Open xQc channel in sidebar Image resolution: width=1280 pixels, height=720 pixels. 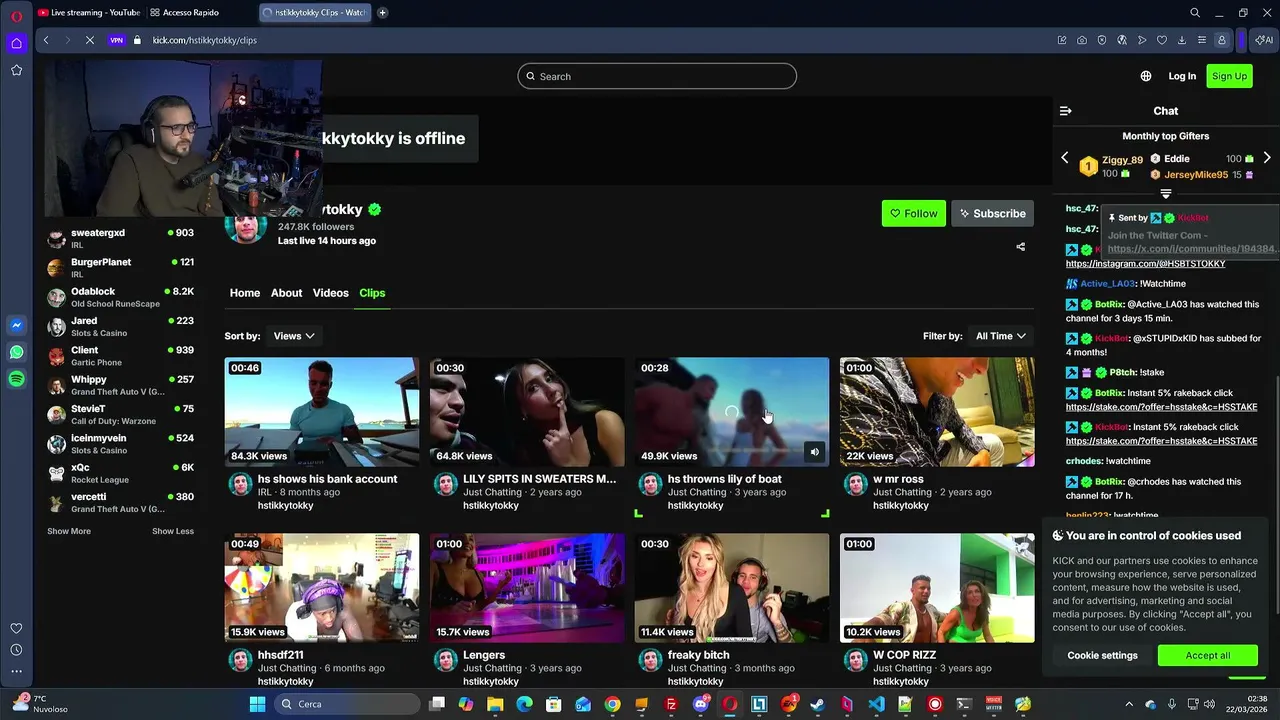pyautogui.click(x=120, y=474)
